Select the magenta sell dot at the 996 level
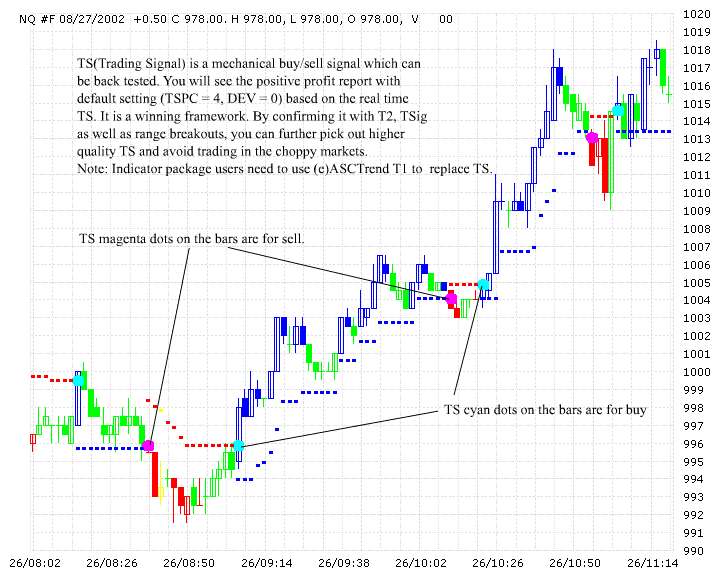Viewport: 719px width, 576px height. tap(148, 446)
